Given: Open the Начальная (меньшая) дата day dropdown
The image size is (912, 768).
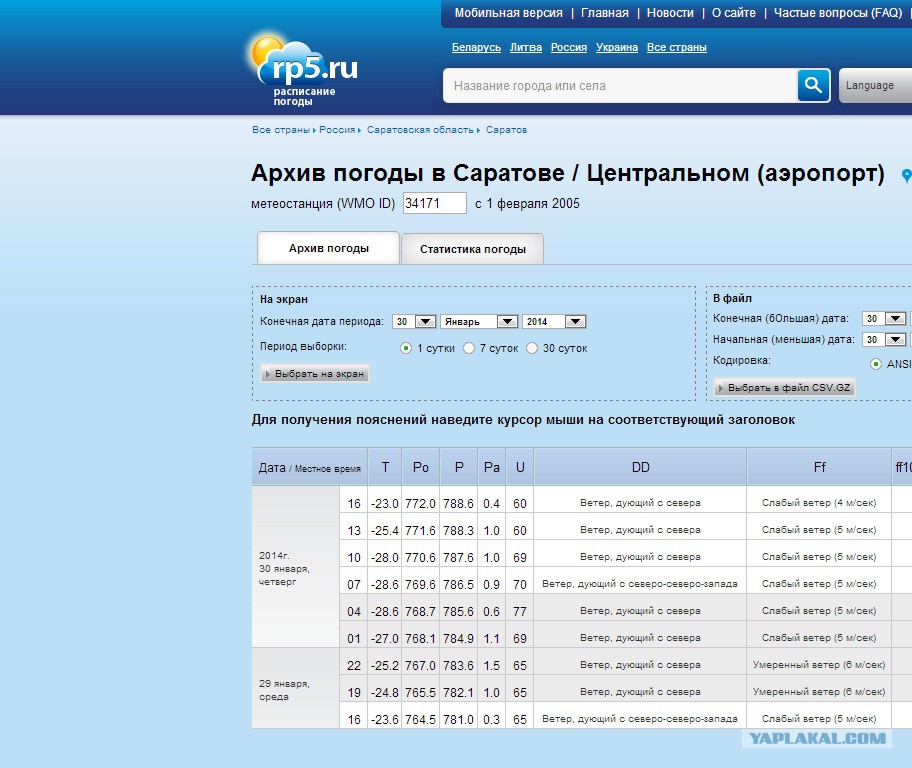Looking at the screenshot, I should click(x=884, y=339).
